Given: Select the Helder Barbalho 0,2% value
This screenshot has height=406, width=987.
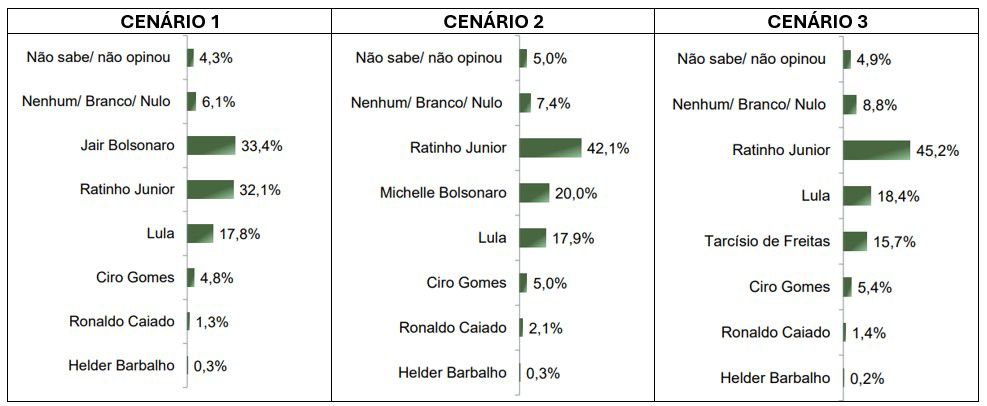Looking at the screenshot, I should coord(867,379).
